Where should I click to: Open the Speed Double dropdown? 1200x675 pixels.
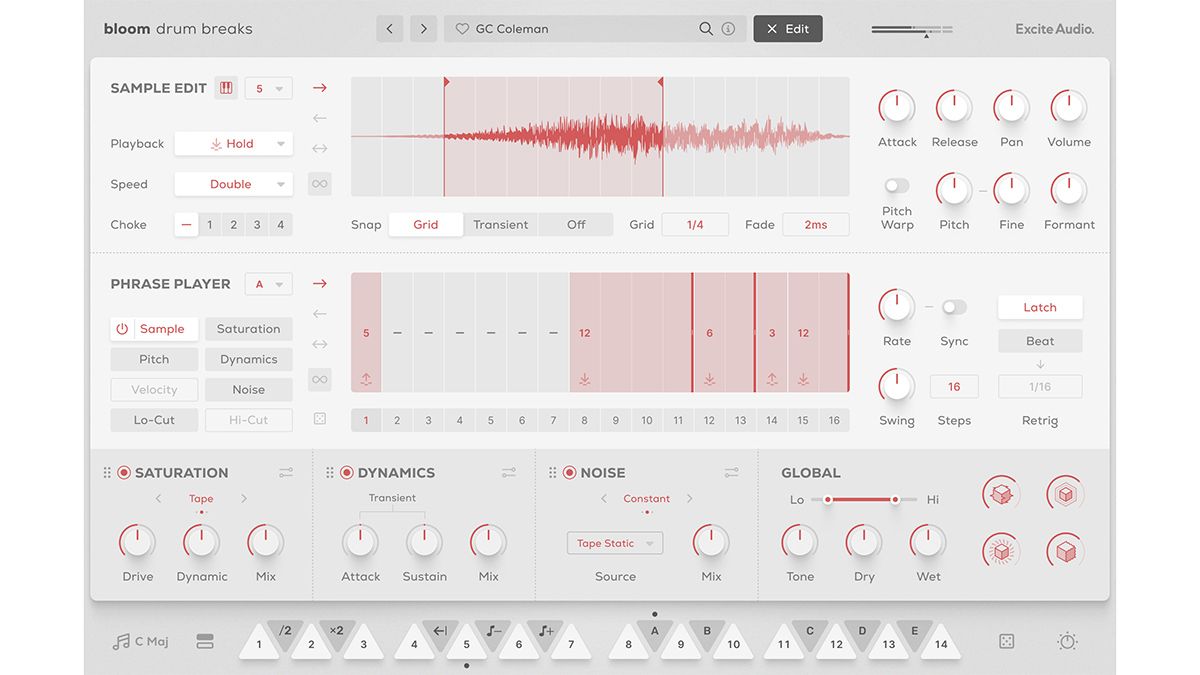[x=234, y=184]
